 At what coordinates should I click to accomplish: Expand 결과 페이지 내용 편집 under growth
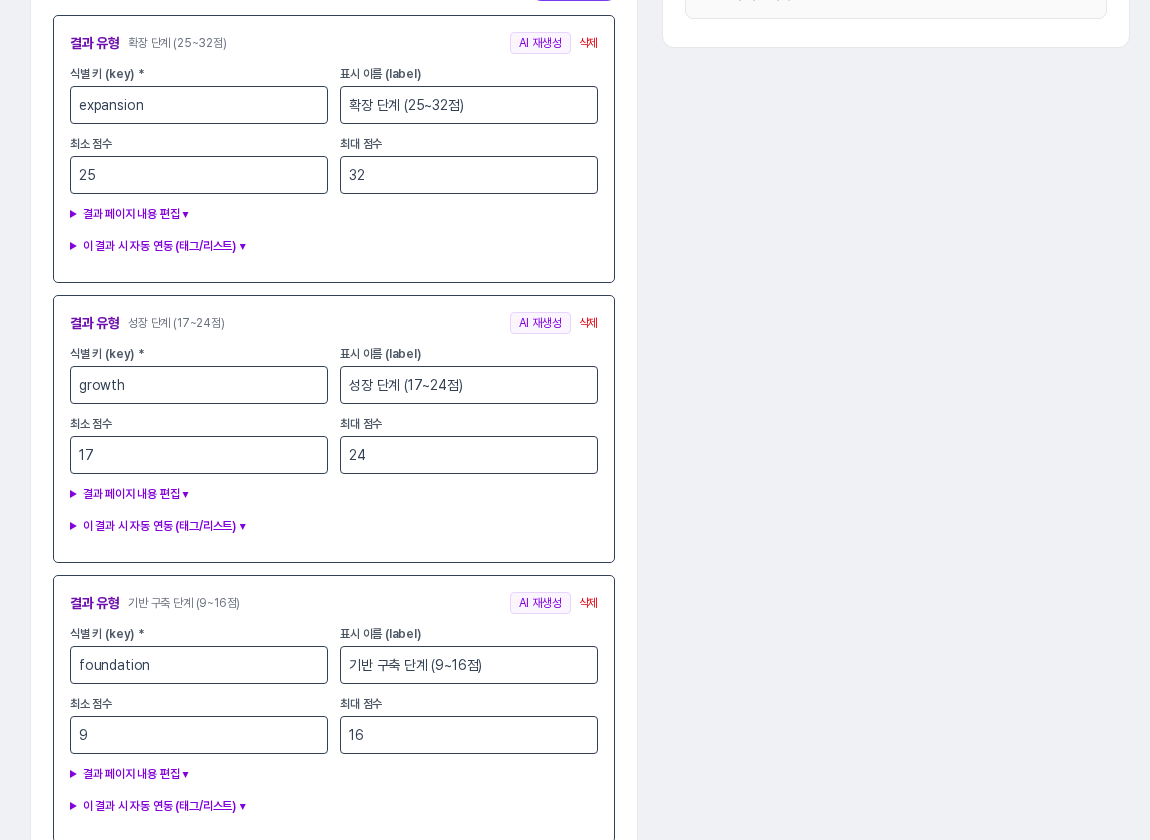tap(130, 494)
